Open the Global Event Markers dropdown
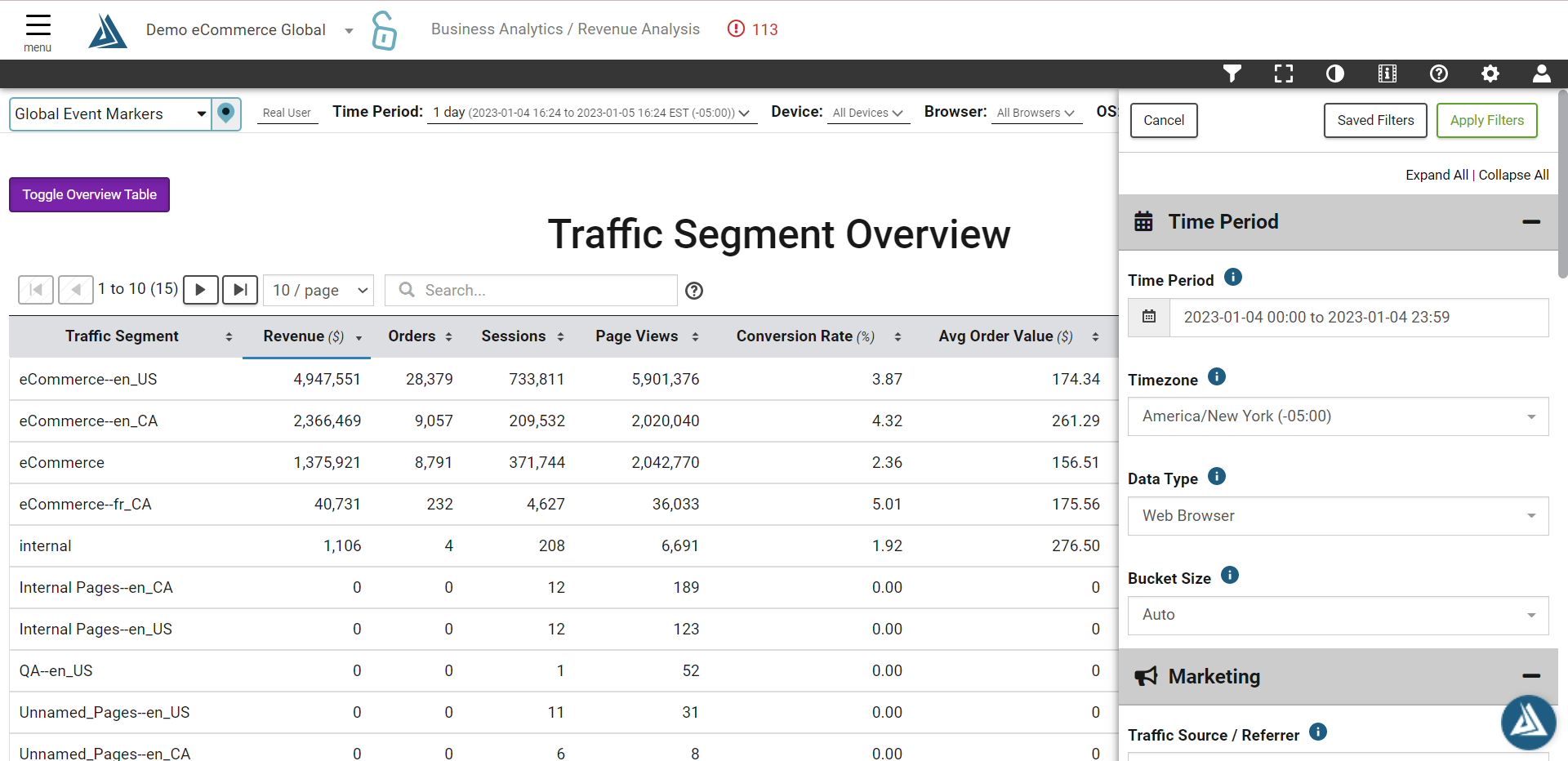The height and width of the screenshot is (761, 1568). (110, 113)
